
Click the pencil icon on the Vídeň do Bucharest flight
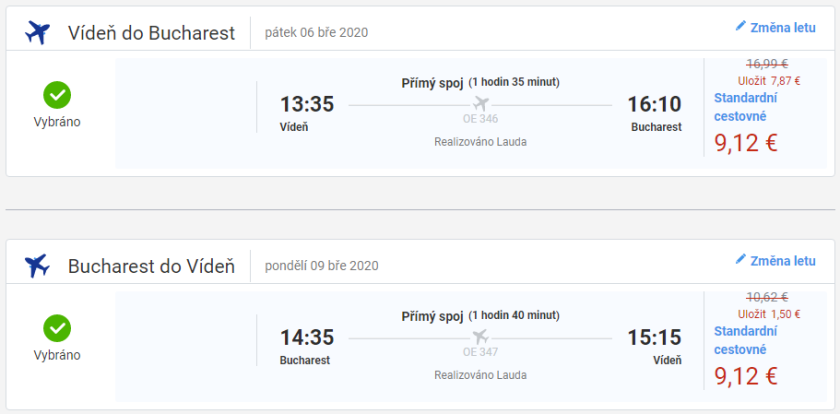741,27
